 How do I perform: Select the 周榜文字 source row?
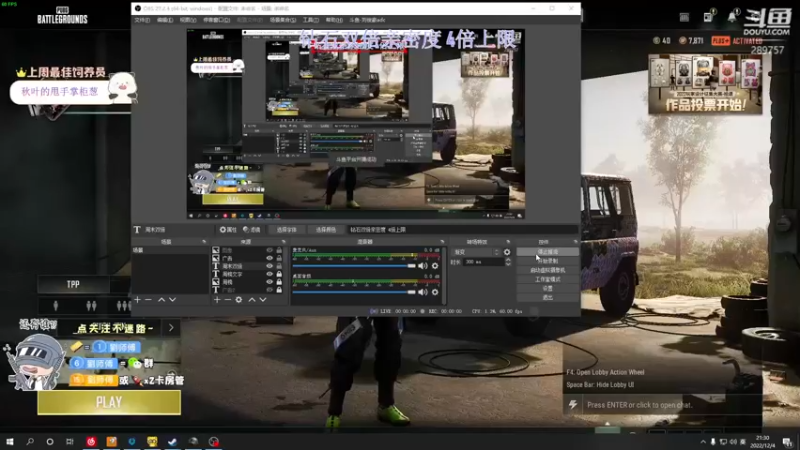coord(247,274)
